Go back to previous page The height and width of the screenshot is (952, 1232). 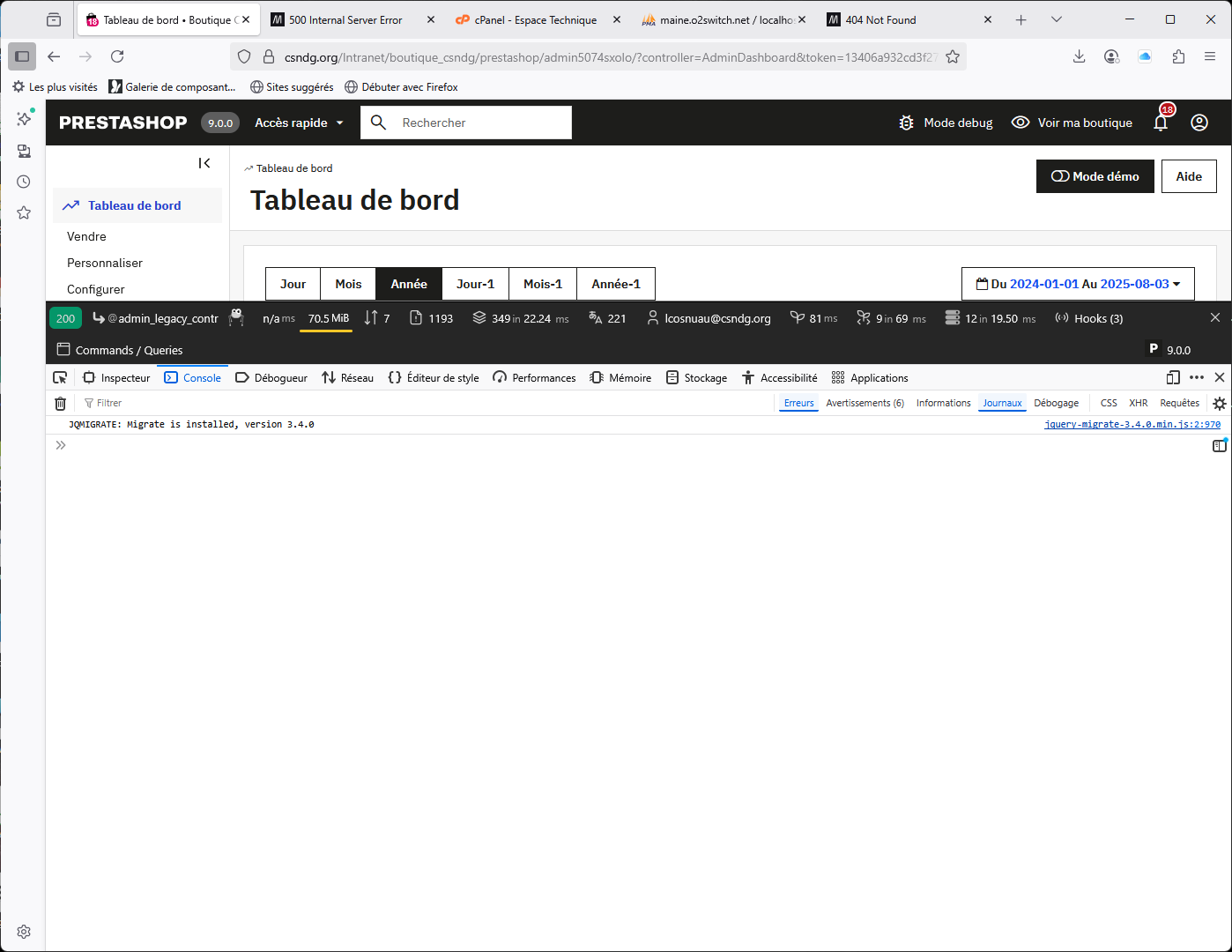tap(54, 56)
